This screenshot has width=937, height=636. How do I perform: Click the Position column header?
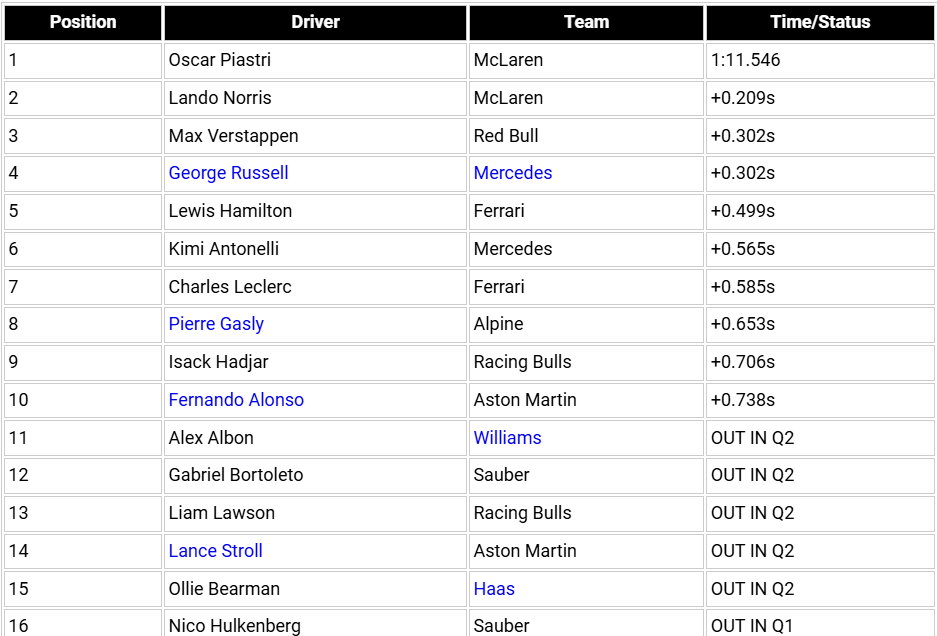point(83,23)
